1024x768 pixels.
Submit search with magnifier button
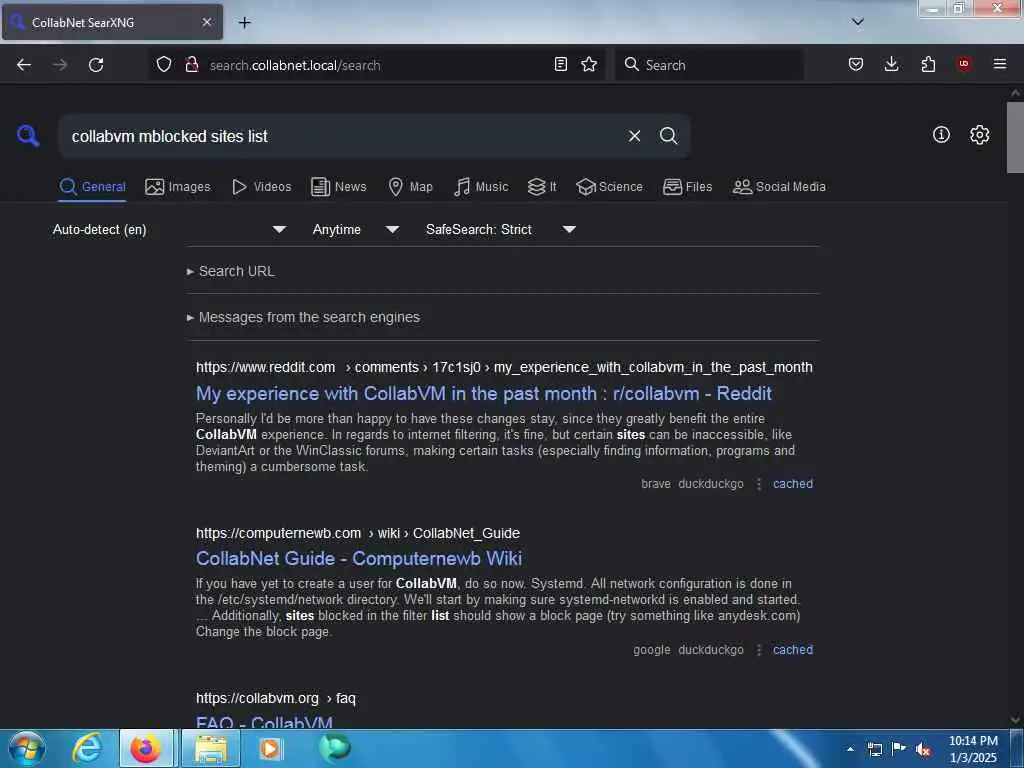(669, 136)
